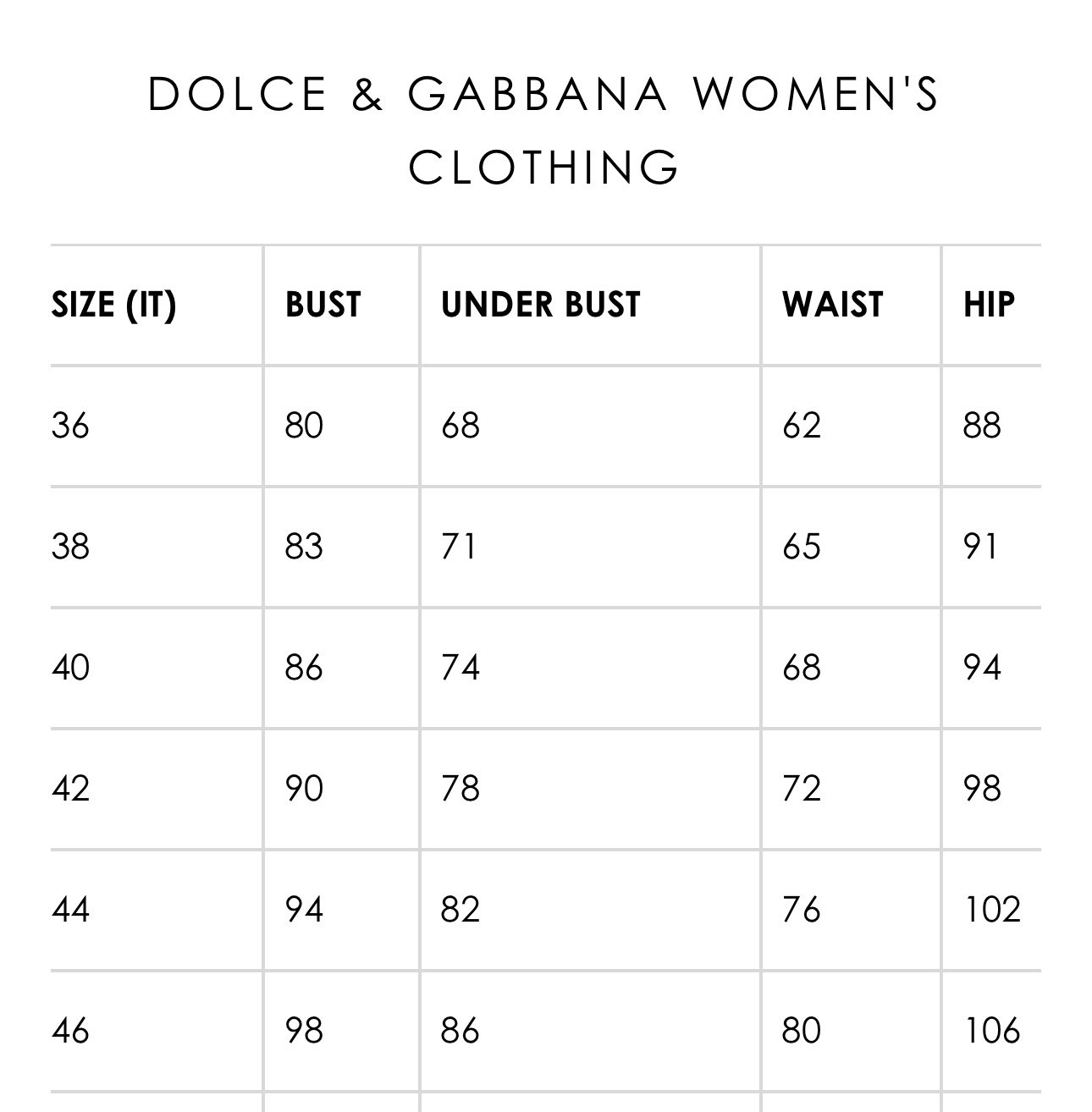Viewport: 1092px width, 1112px height.
Task: Select the SIZE (IT) column header
Action: pyautogui.click(x=113, y=306)
